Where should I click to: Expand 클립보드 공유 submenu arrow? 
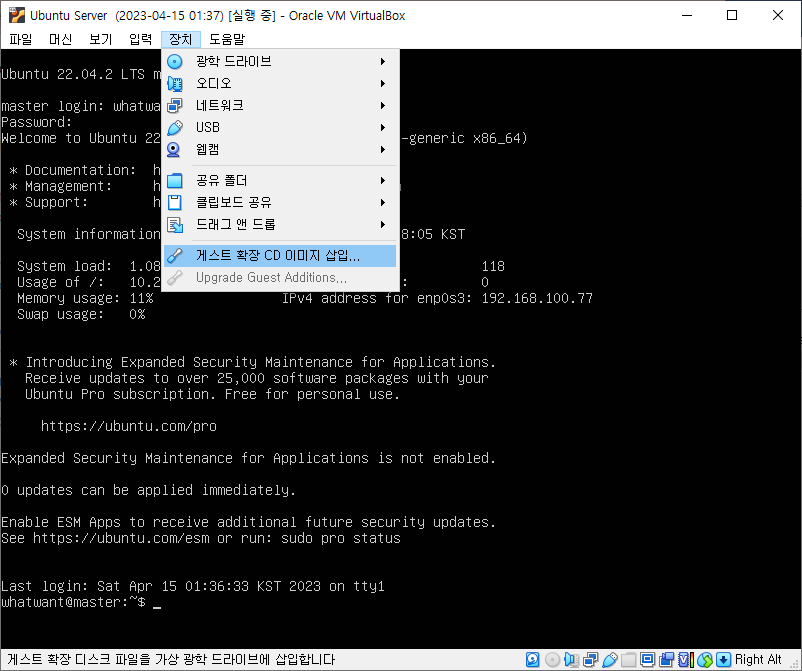(383, 203)
